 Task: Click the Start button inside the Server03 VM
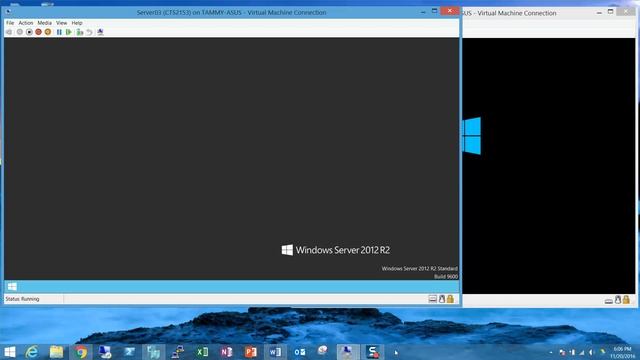point(12,287)
